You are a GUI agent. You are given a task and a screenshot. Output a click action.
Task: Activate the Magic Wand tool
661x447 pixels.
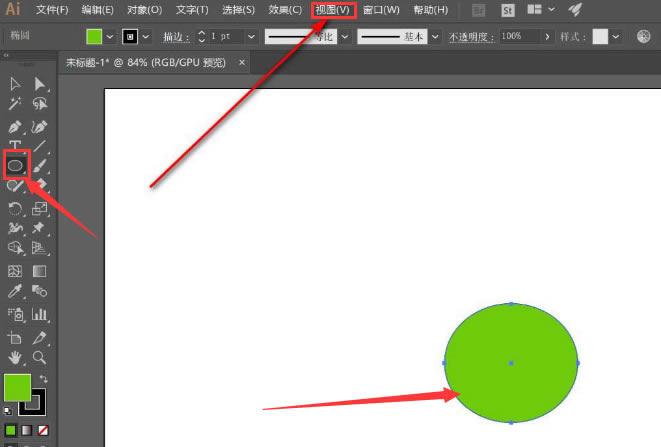point(15,103)
